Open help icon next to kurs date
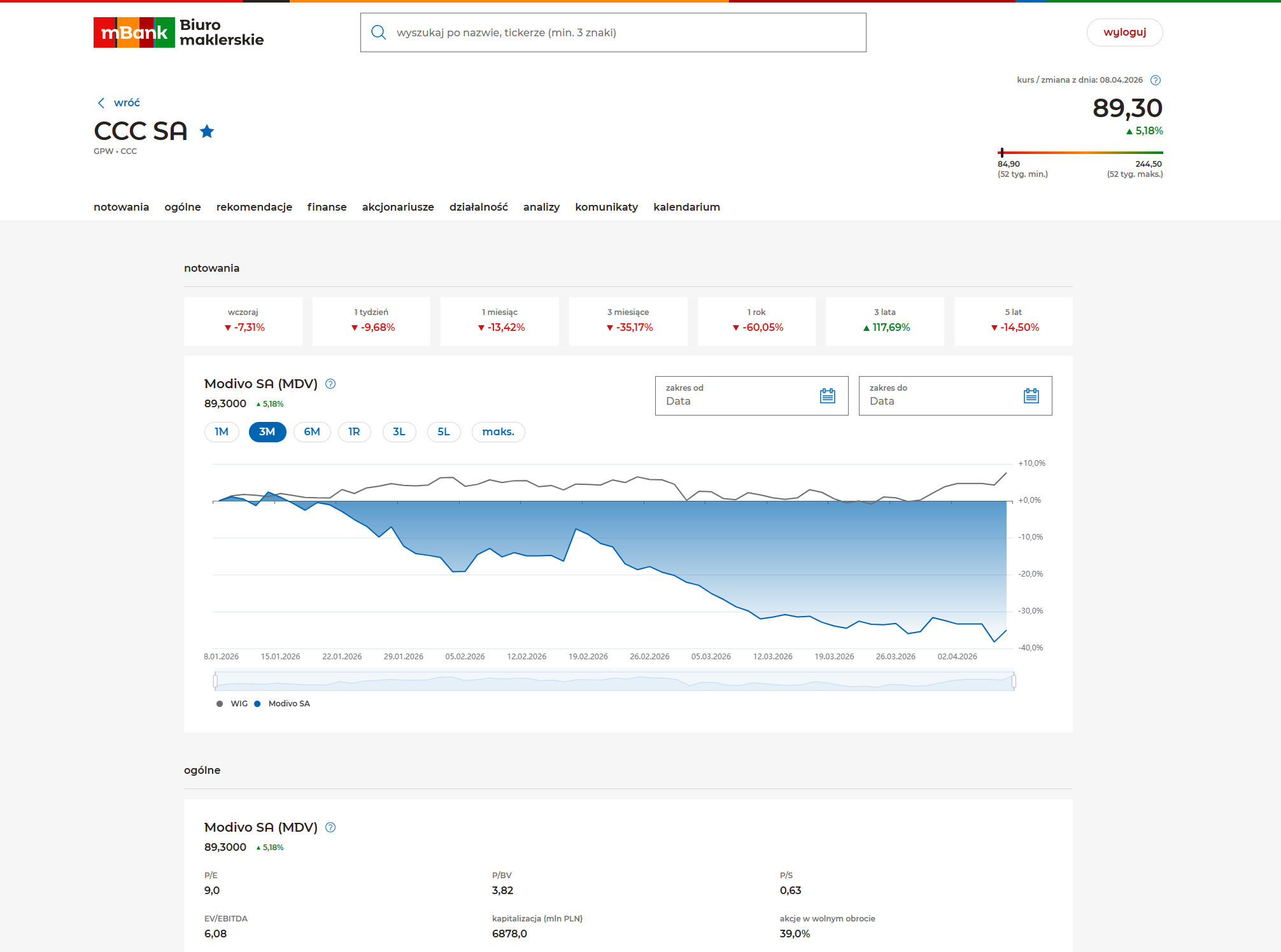The height and width of the screenshot is (952, 1281). pos(1156,80)
